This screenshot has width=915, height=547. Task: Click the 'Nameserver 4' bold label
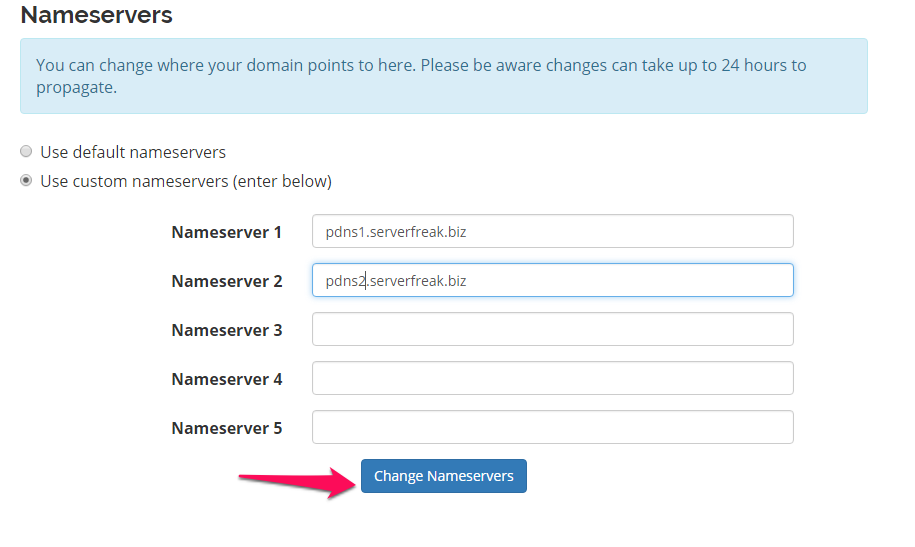[226, 379]
